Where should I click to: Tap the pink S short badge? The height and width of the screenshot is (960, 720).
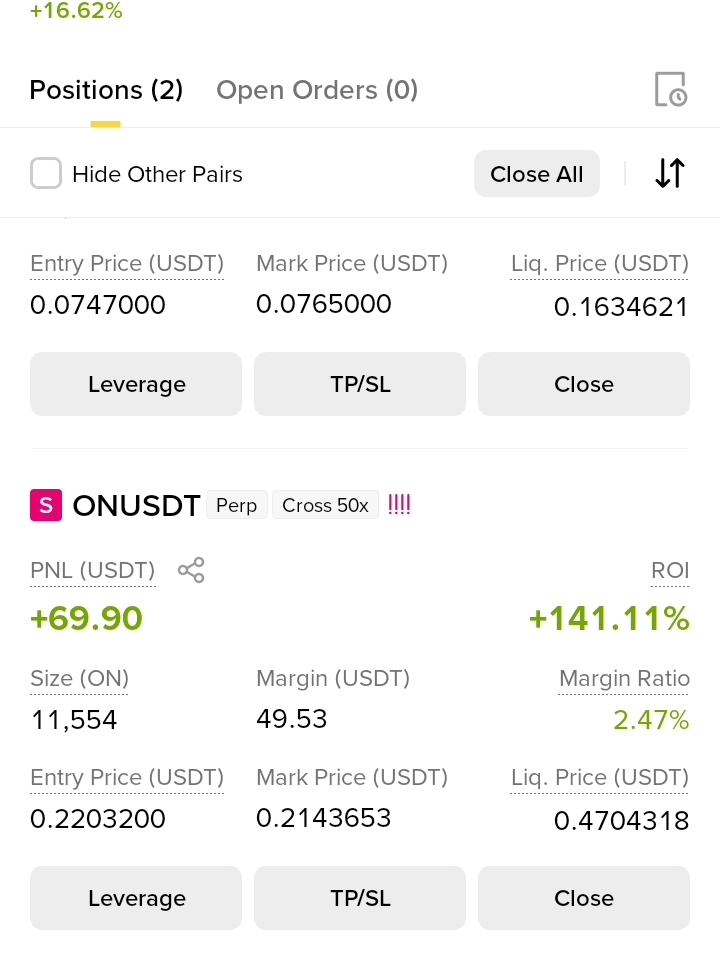coord(46,505)
